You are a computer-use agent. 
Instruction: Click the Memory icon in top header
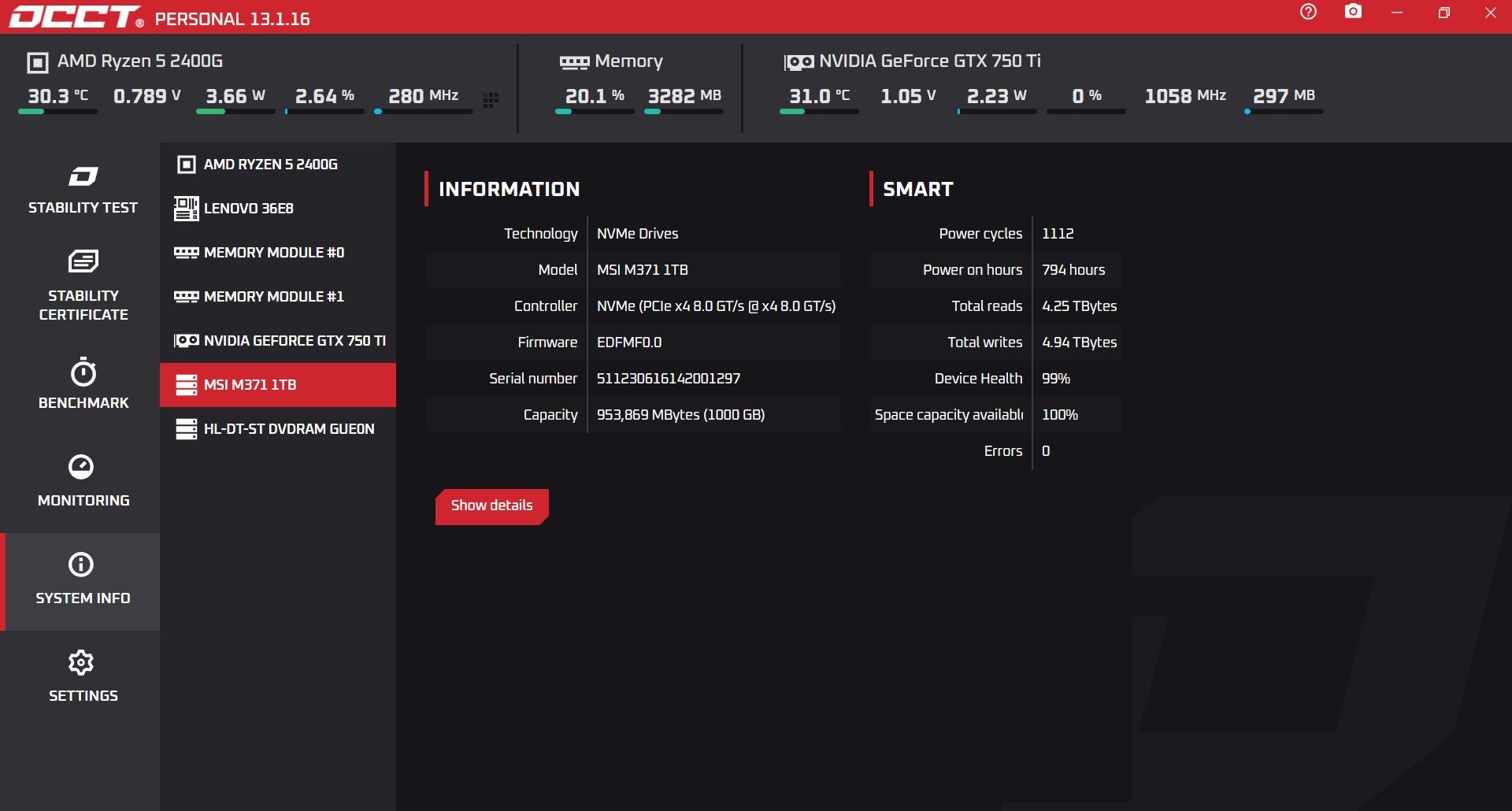click(x=574, y=62)
